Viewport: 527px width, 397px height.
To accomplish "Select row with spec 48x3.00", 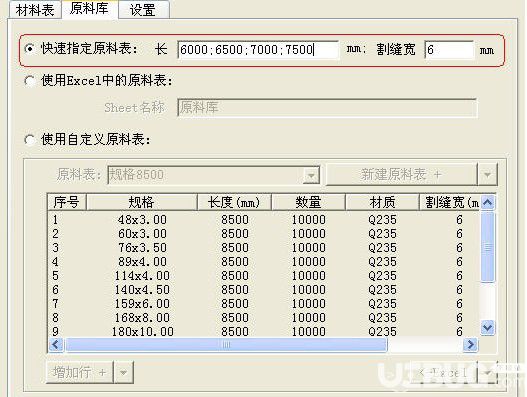I will [x=264, y=220].
